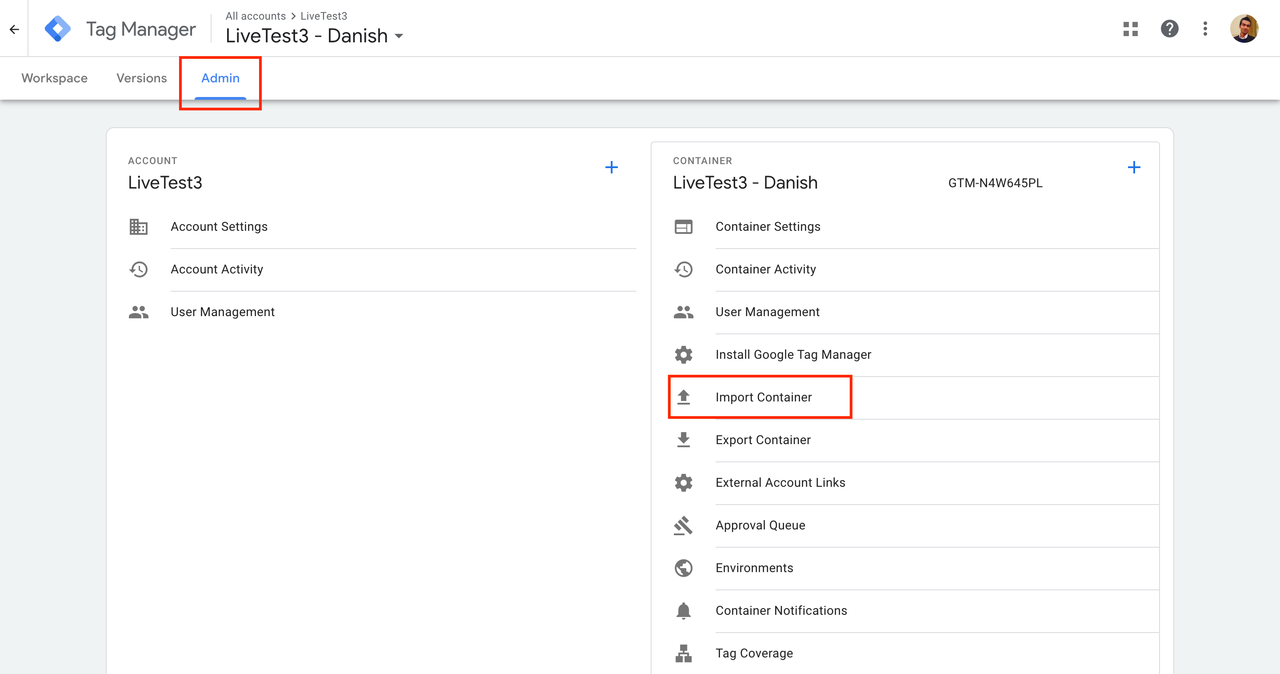
Task: Click the Container Settings window icon
Action: (x=684, y=227)
